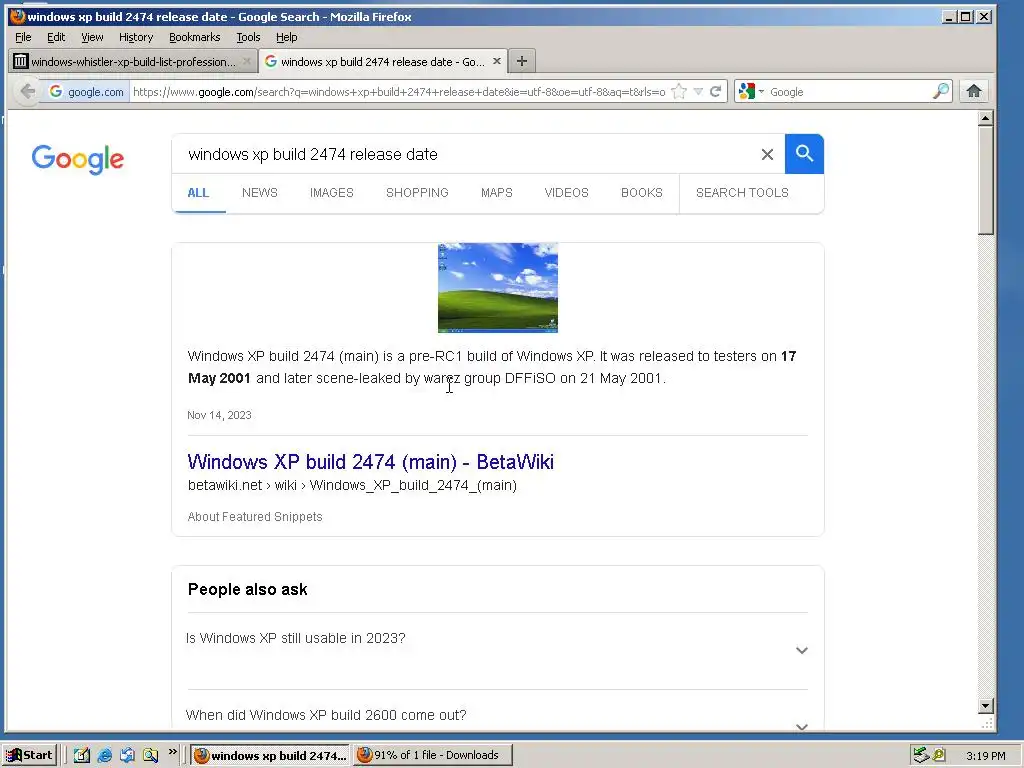This screenshot has height=768, width=1024.
Task: Click the URL address field
Action: [x=399, y=91]
